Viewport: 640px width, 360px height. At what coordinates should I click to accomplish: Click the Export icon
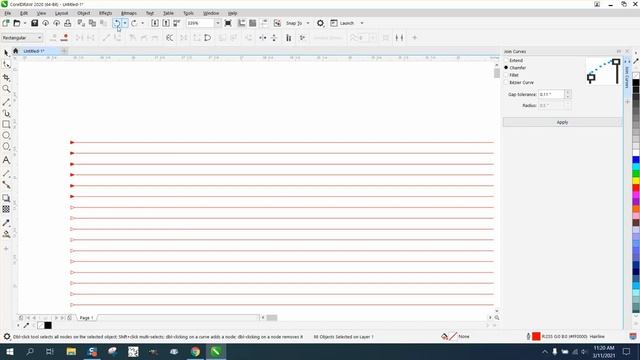coord(166,23)
